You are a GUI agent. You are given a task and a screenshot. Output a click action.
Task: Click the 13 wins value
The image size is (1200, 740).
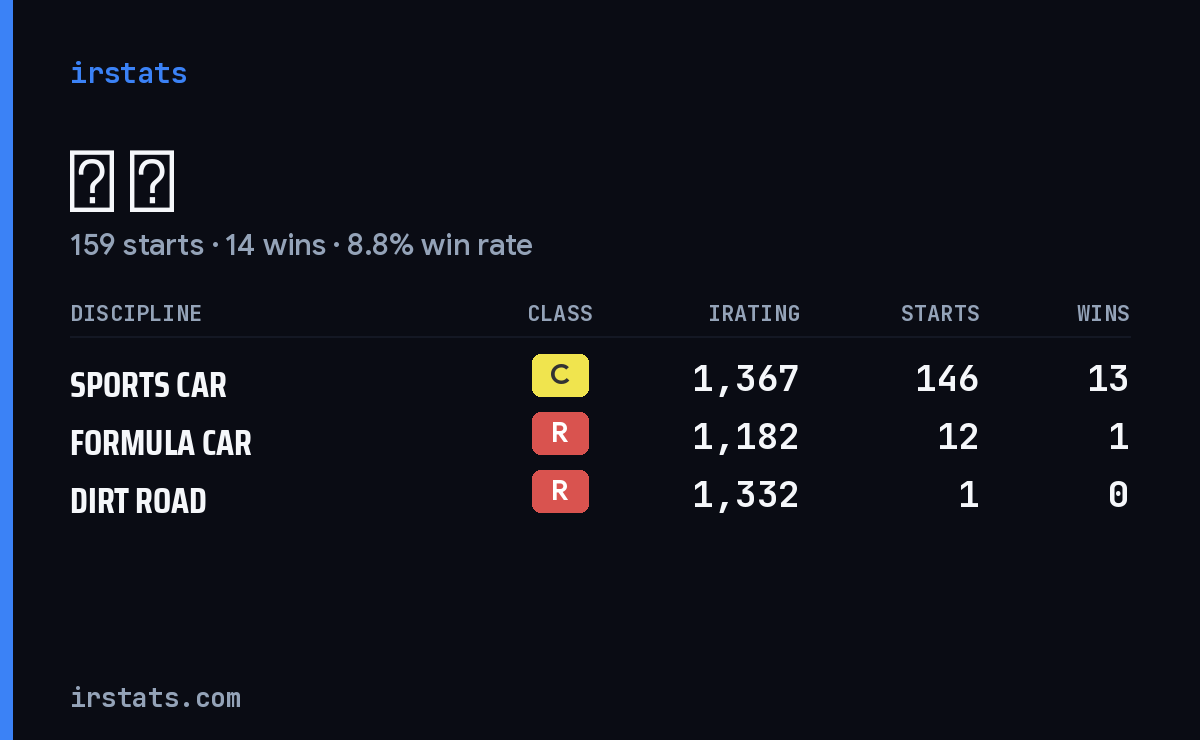pos(1108,379)
